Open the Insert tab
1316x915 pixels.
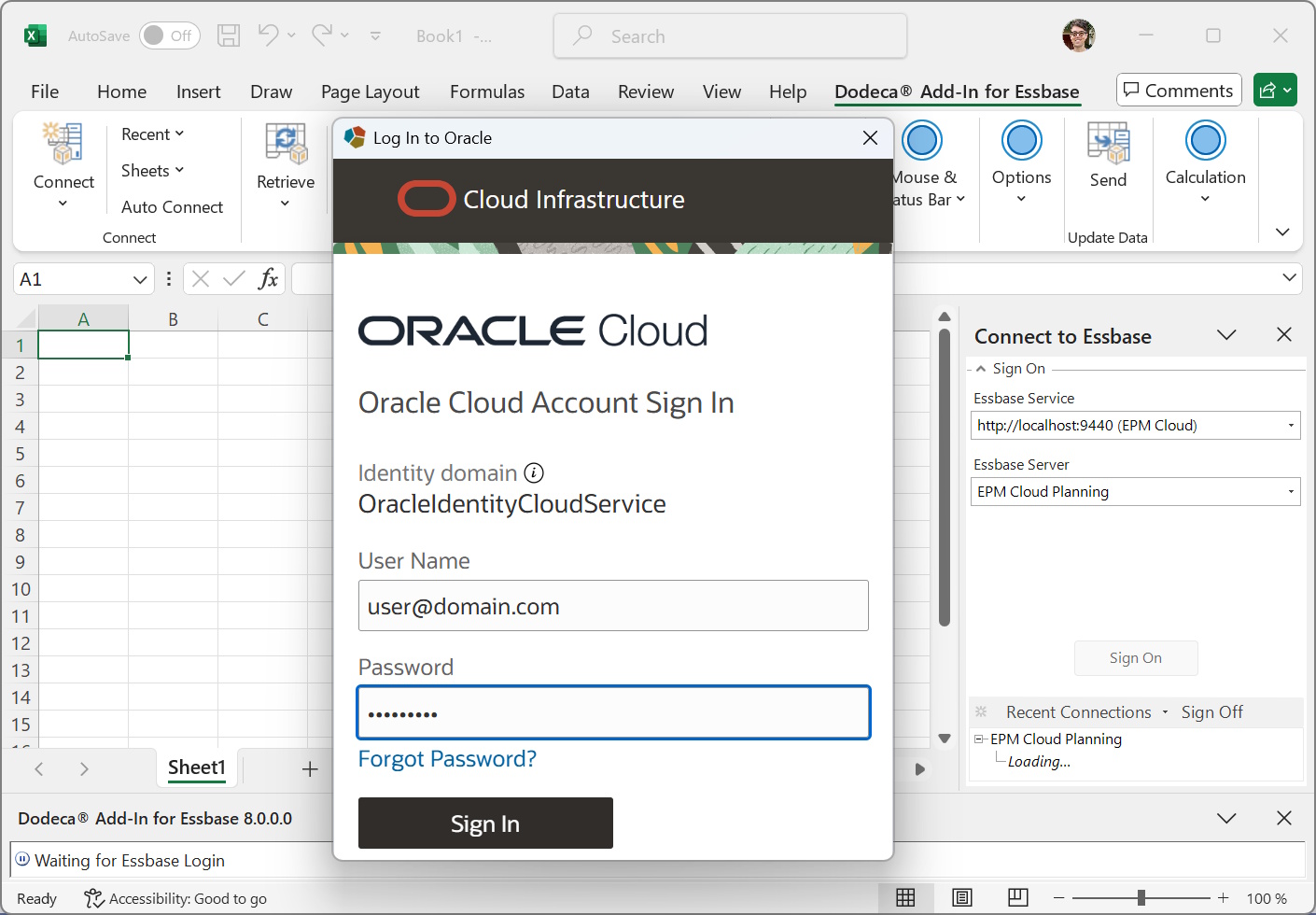[x=198, y=91]
